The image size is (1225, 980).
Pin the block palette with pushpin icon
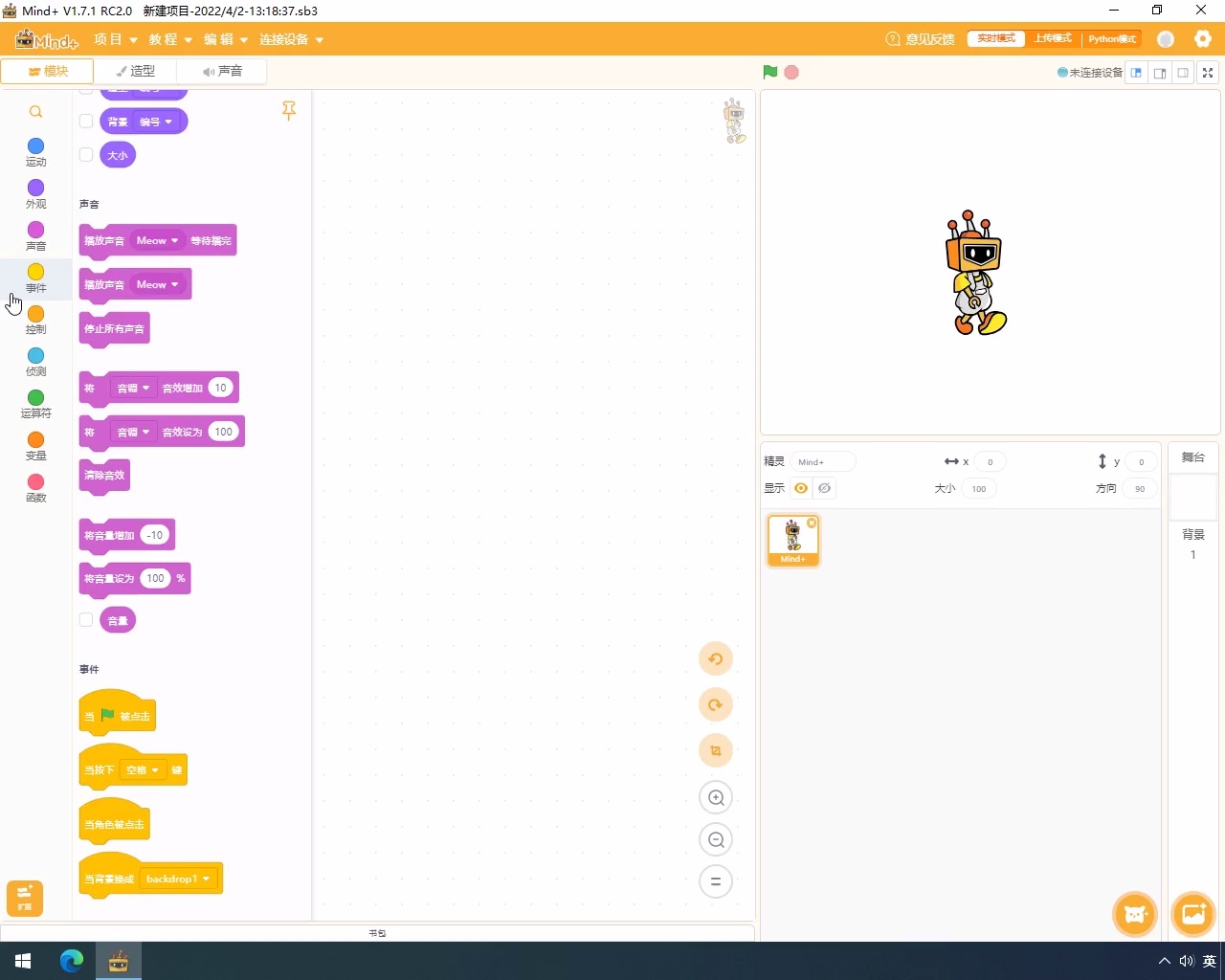(x=289, y=111)
